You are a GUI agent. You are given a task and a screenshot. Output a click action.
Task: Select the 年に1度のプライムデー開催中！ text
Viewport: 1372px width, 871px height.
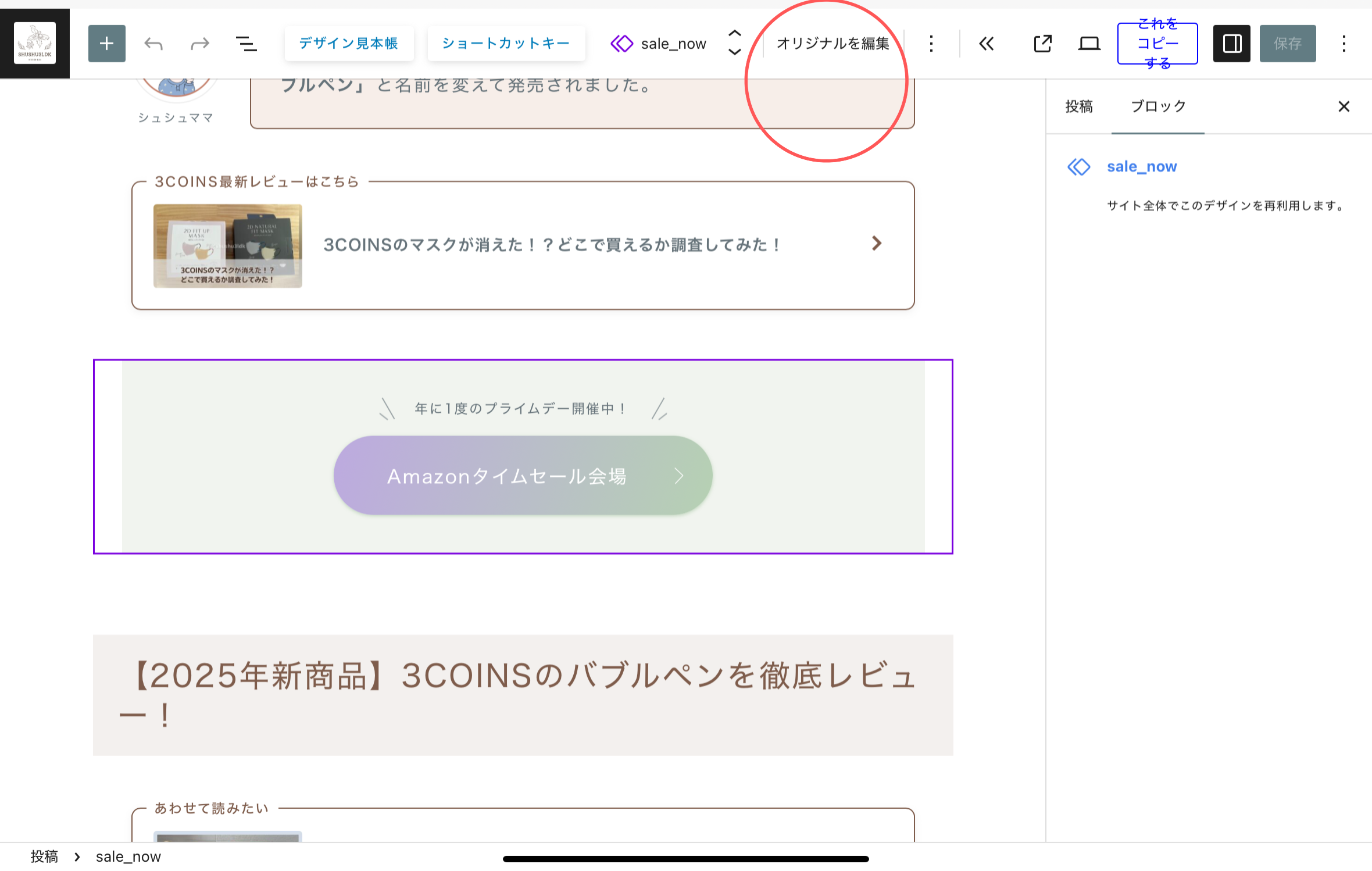pyautogui.click(x=521, y=409)
